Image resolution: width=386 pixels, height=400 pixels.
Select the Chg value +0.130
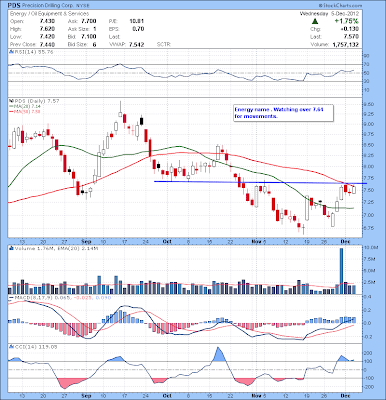pyautogui.click(x=351, y=29)
